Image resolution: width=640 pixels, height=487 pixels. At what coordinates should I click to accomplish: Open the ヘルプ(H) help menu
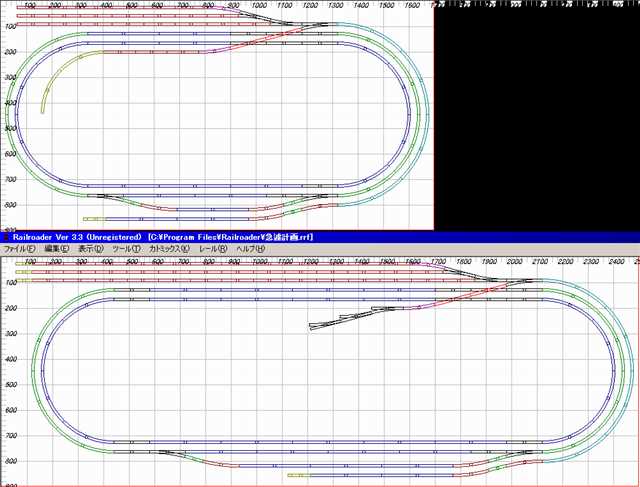click(250, 248)
